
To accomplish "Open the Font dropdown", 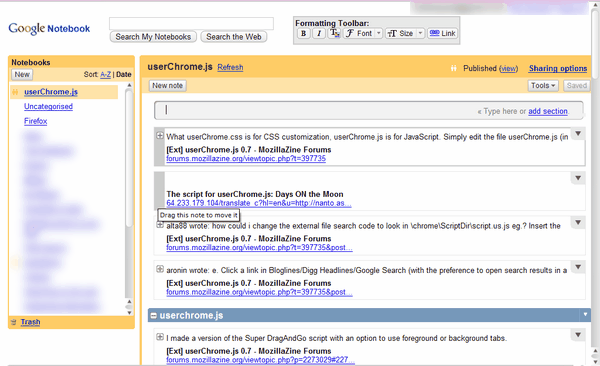I will [x=362, y=34].
